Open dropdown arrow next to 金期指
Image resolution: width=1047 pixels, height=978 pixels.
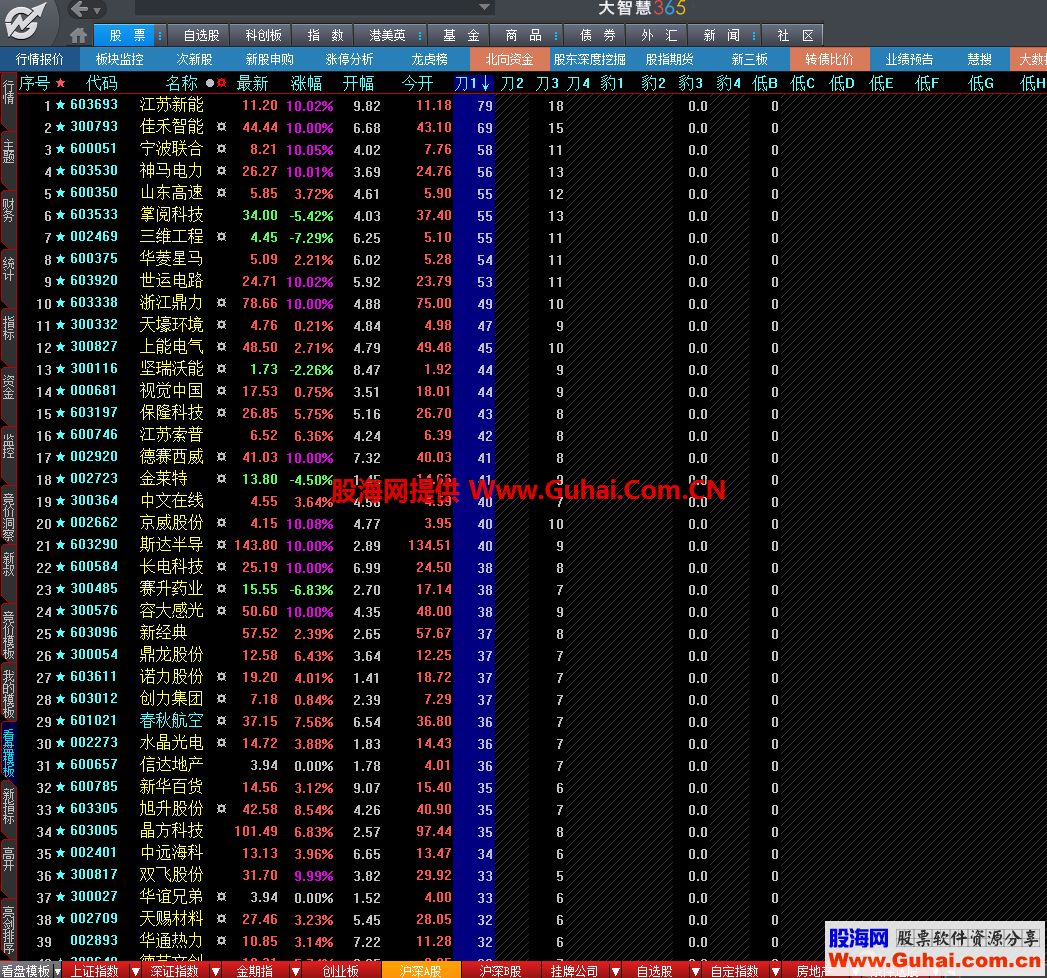click(x=295, y=971)
